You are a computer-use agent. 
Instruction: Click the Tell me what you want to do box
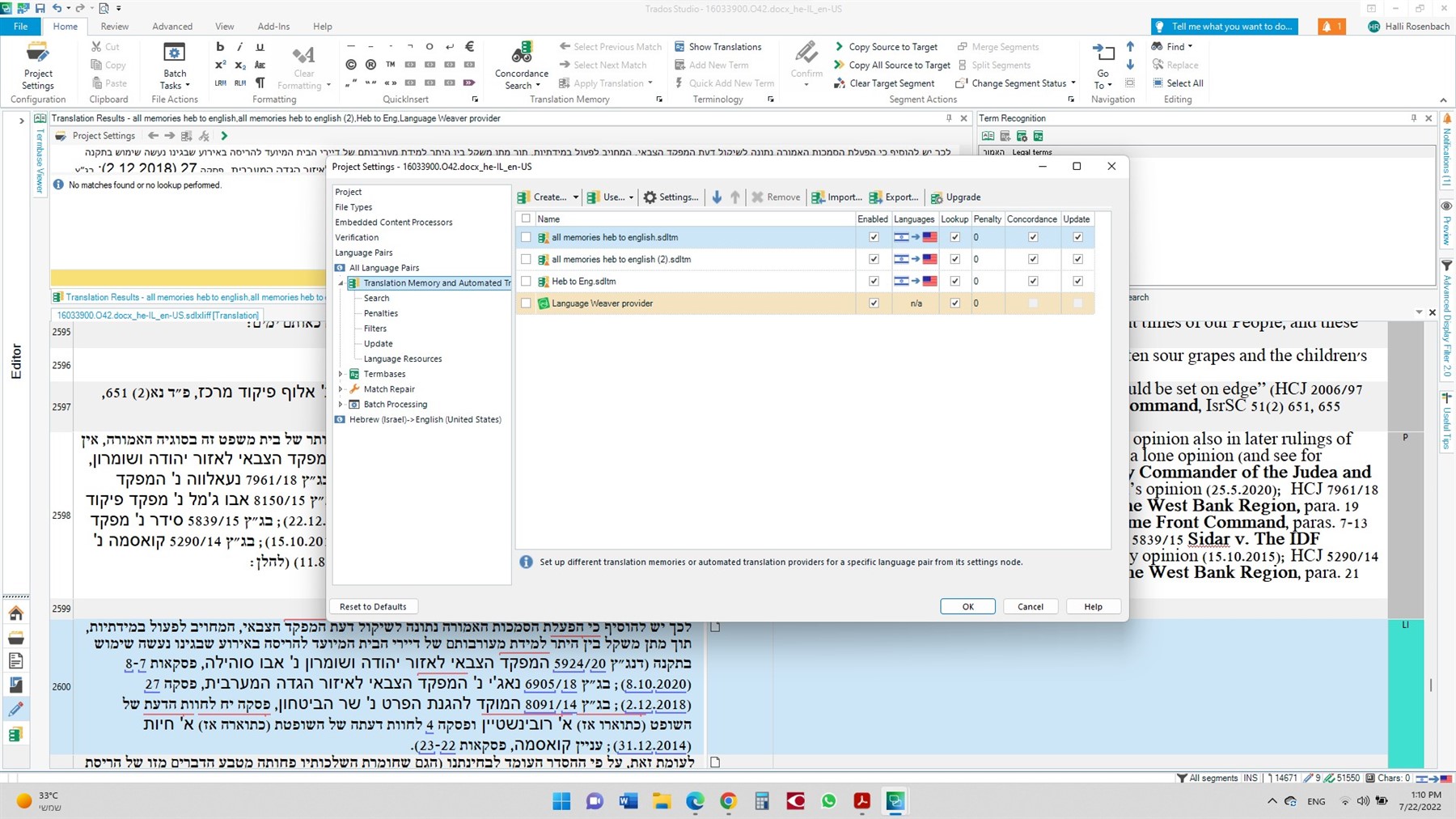[1224, 27]
